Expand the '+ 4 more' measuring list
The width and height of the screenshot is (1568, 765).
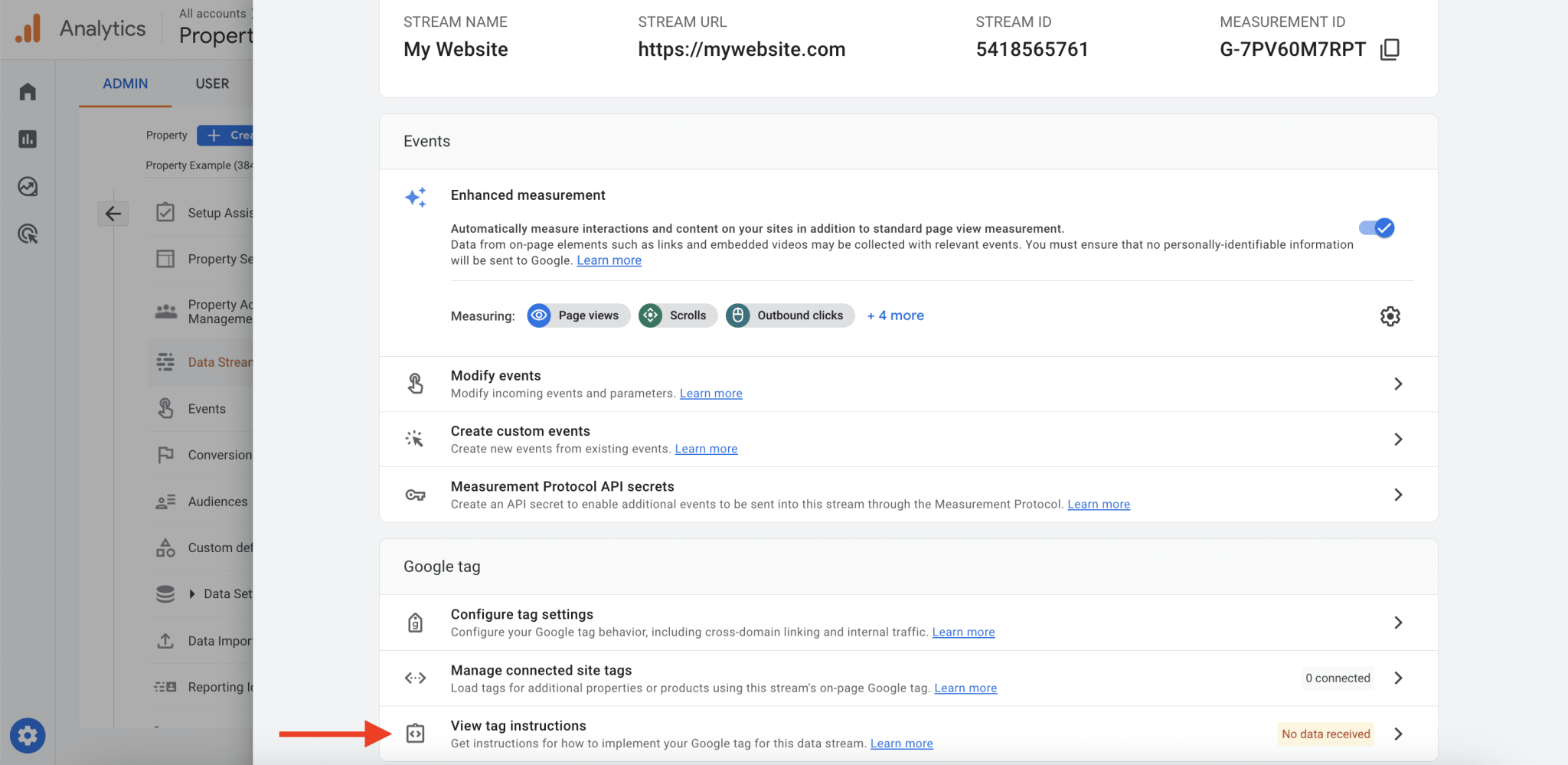(x=895, y=315)
